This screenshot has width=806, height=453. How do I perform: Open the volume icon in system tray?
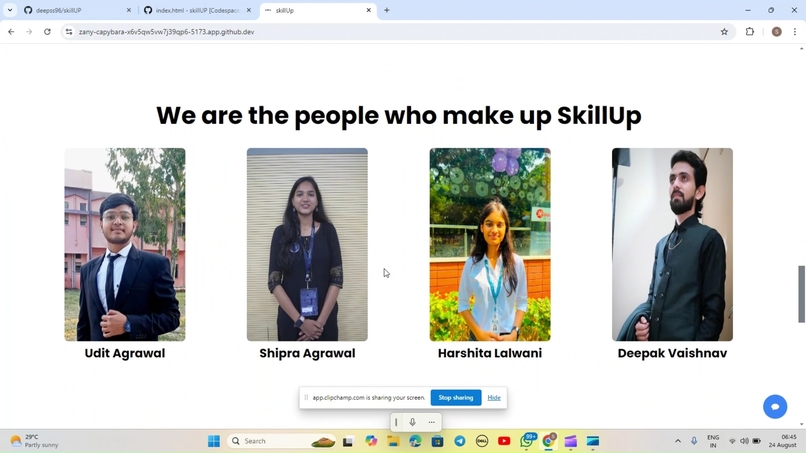click(744, 441)
